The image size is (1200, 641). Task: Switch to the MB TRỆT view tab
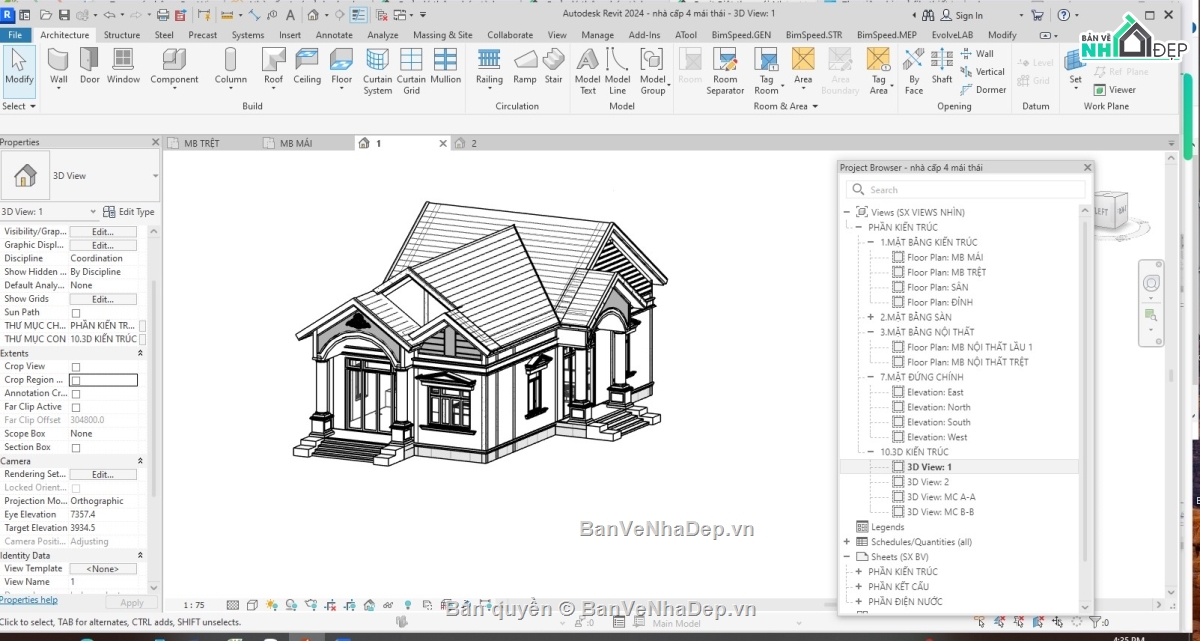tap(201, 144)
